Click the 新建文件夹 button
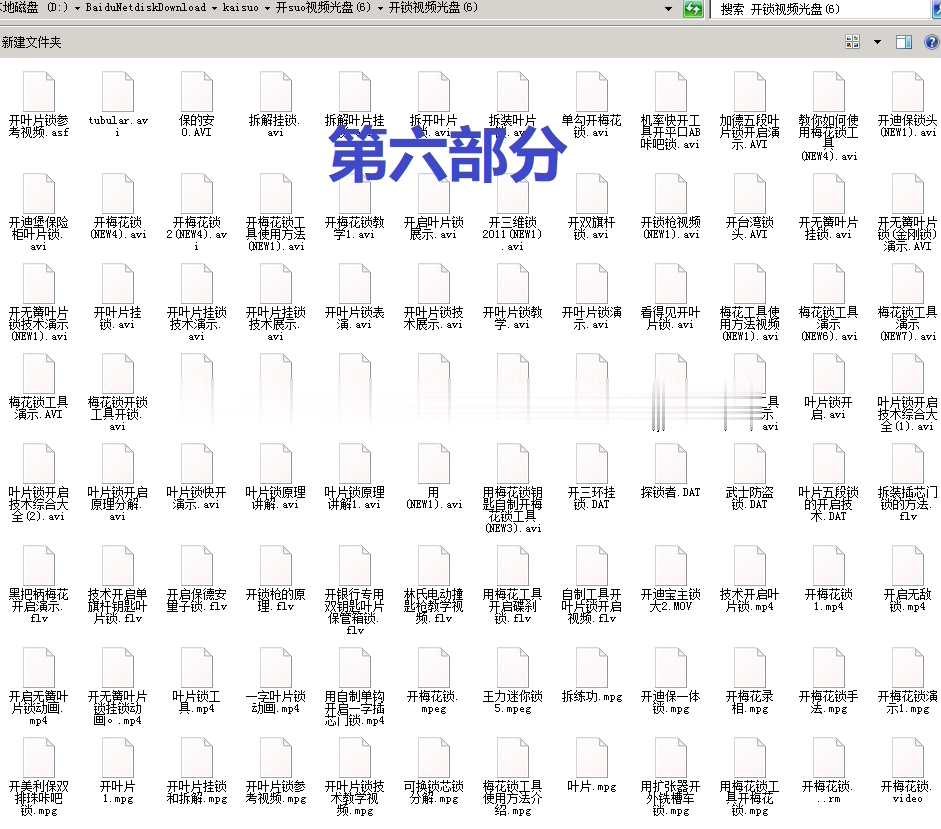Viewport: 941px width, 829px height. coord(31,42)
